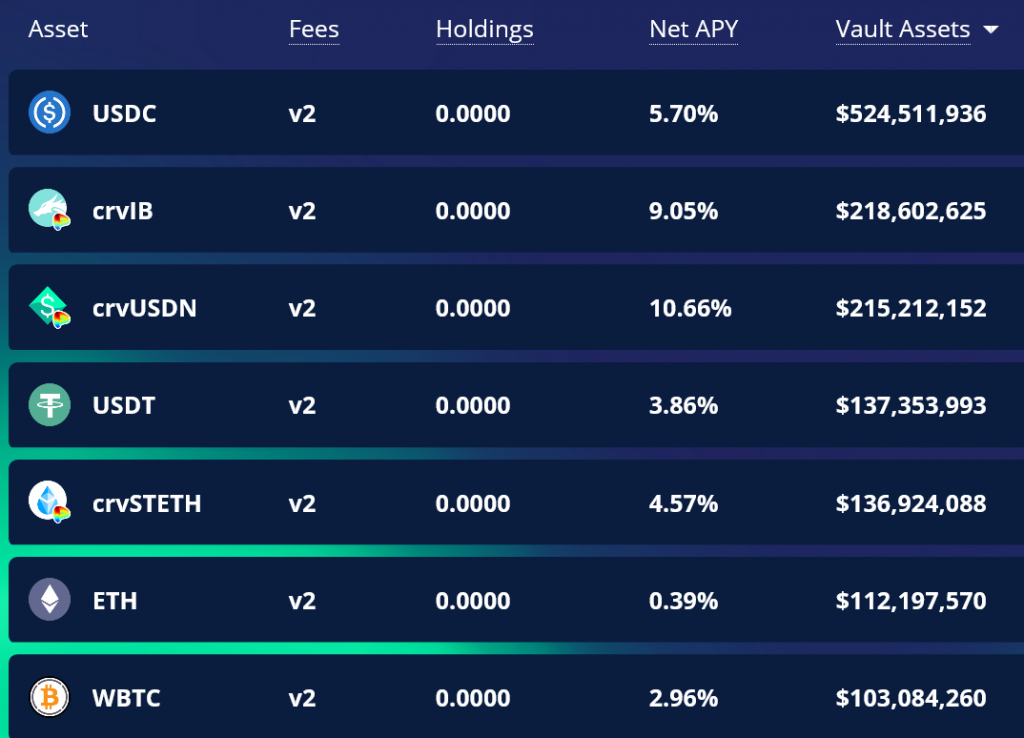Open the crvUSDN vault name link

pos(144,308)
